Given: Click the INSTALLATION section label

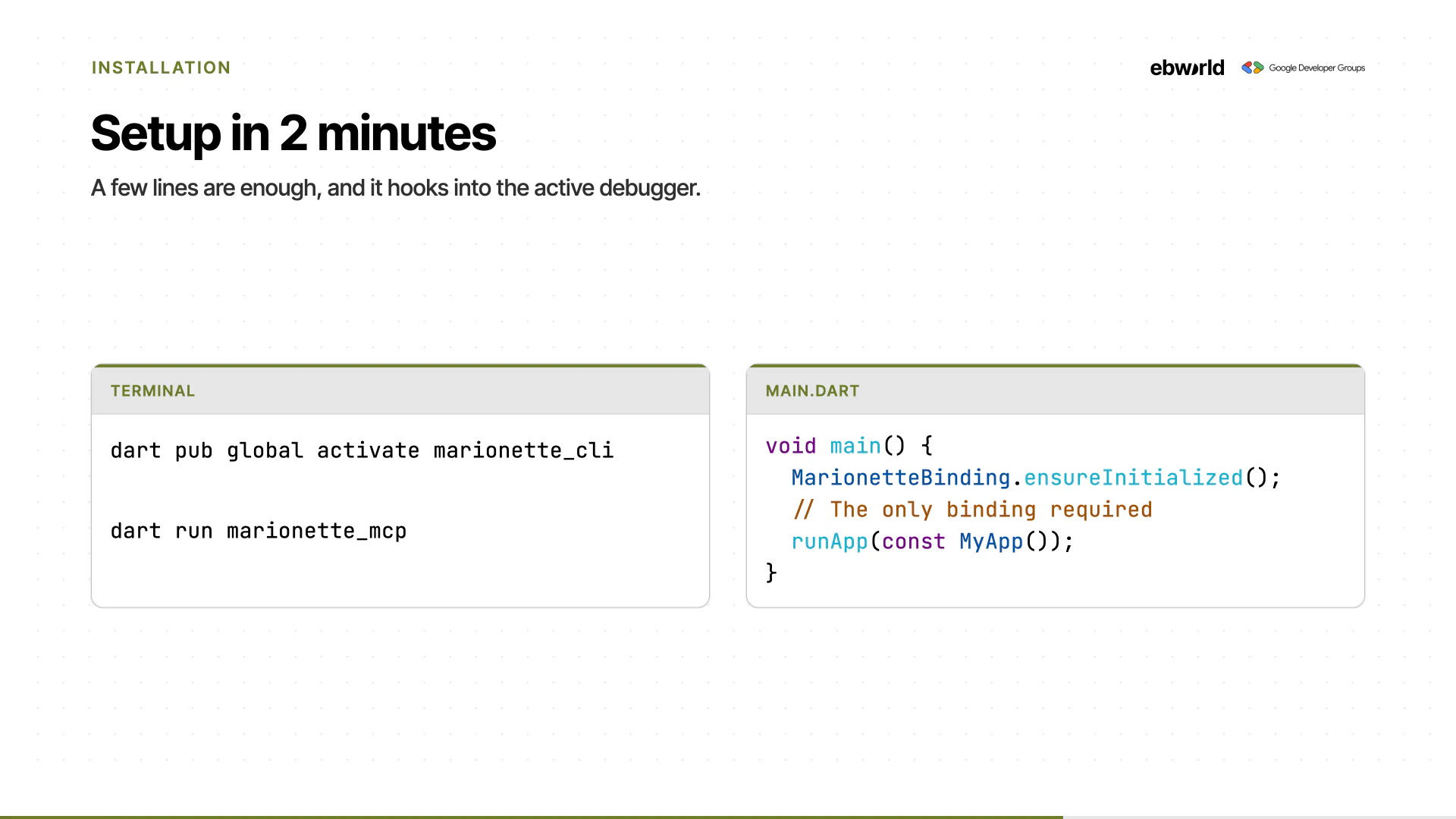Looking at the screenshot, I should (x=161, y=67).
